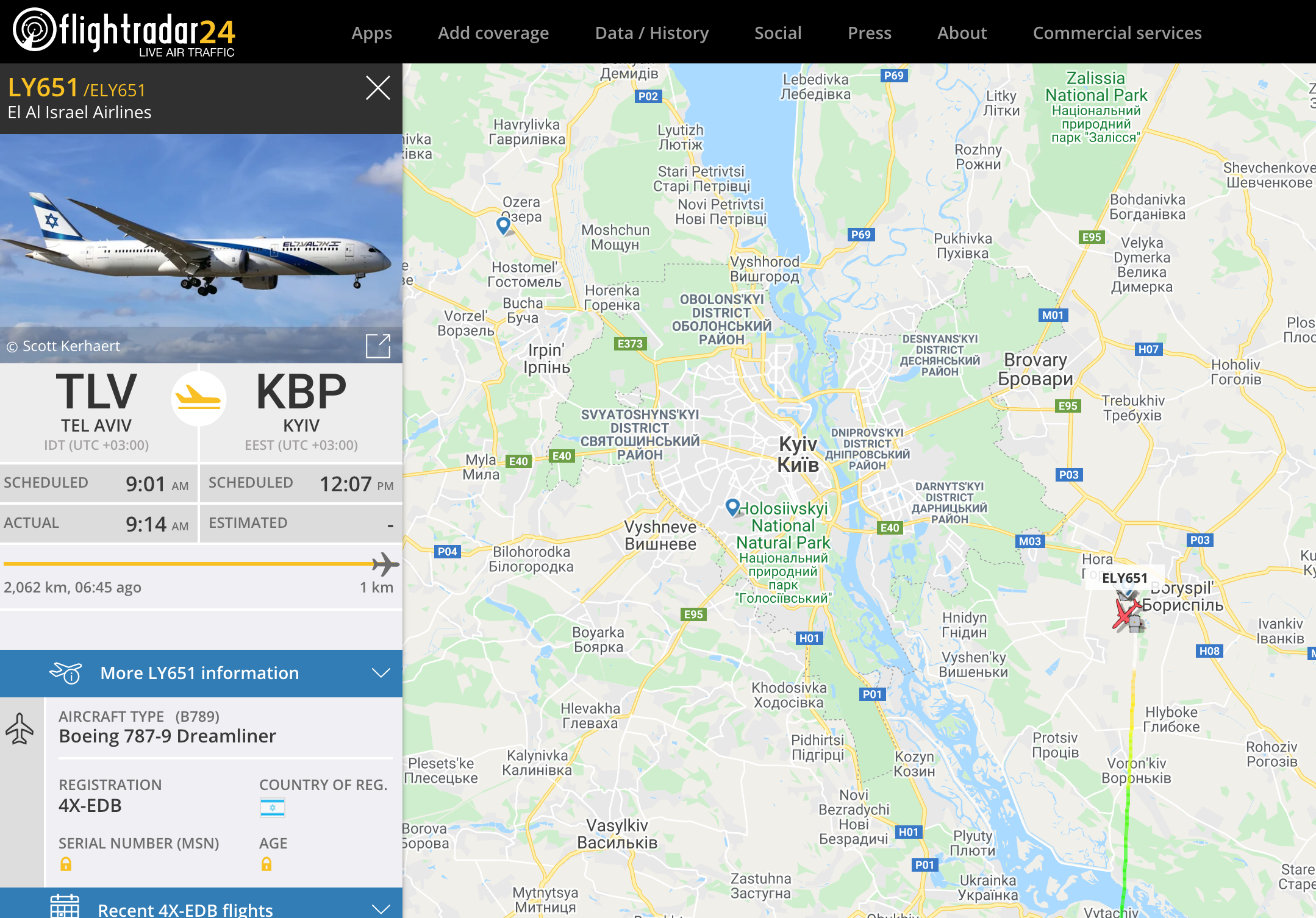Close the LY651 flight details panel
Screen dimensions: 1316x918
point(378,88)
